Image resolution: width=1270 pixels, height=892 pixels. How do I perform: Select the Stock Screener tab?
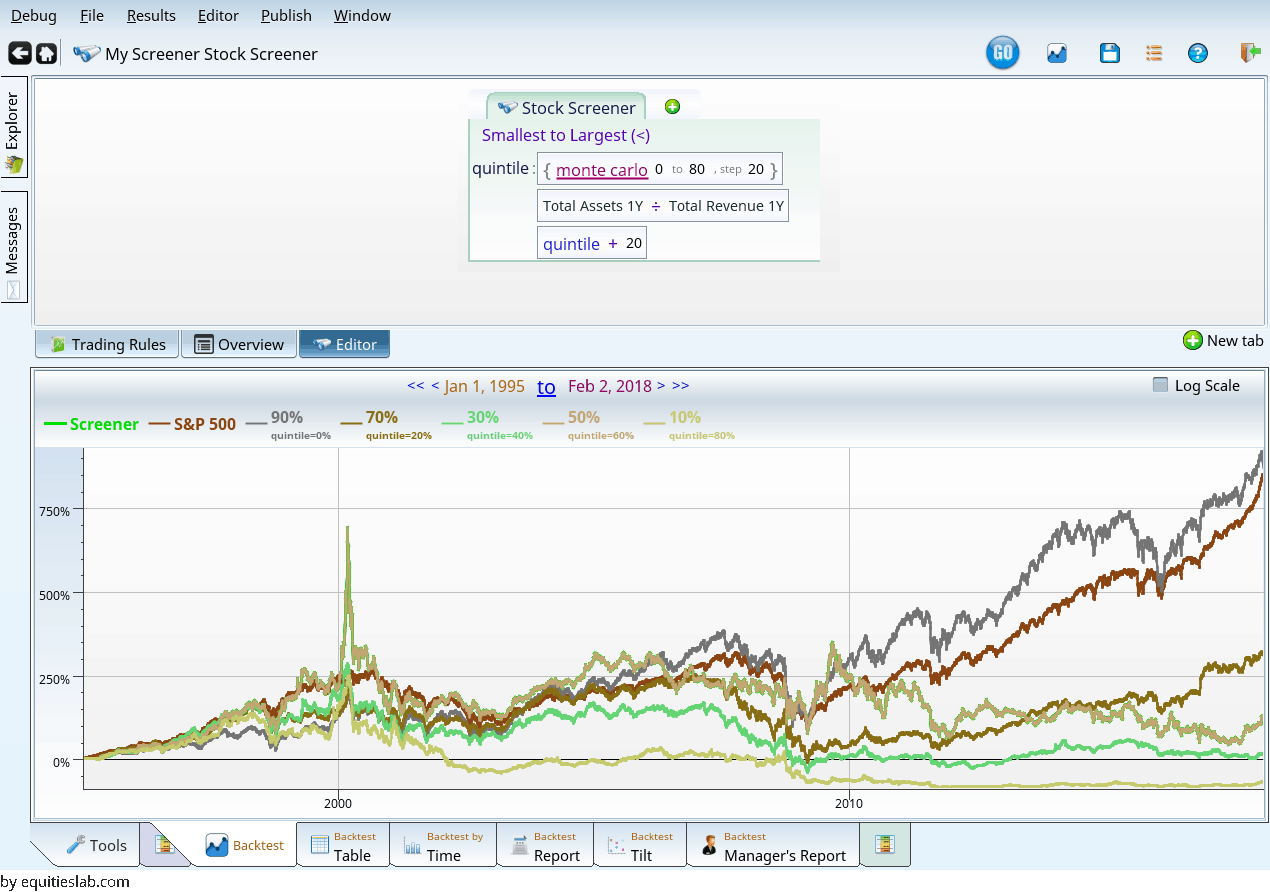point(566,107)
